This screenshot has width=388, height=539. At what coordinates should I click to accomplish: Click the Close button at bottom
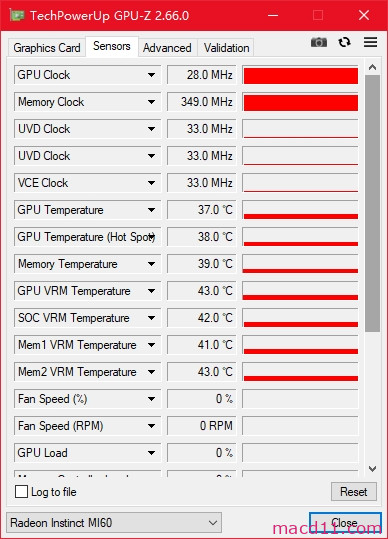point(345,523)
